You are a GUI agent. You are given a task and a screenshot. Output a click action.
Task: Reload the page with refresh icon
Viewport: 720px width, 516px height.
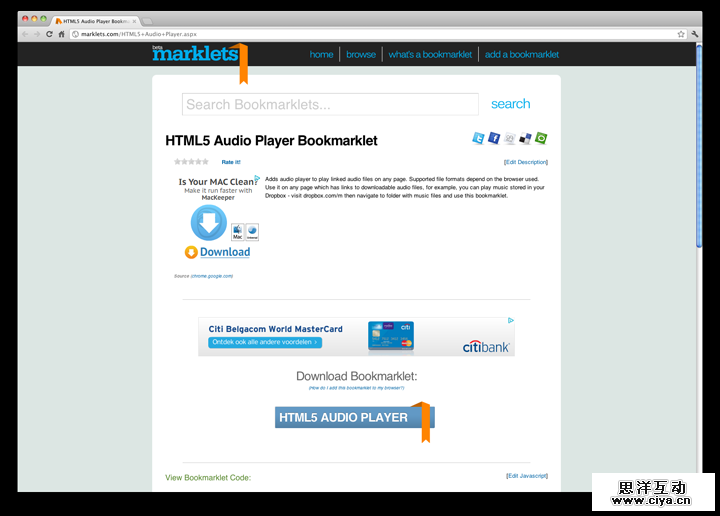[x=49, y=34]
